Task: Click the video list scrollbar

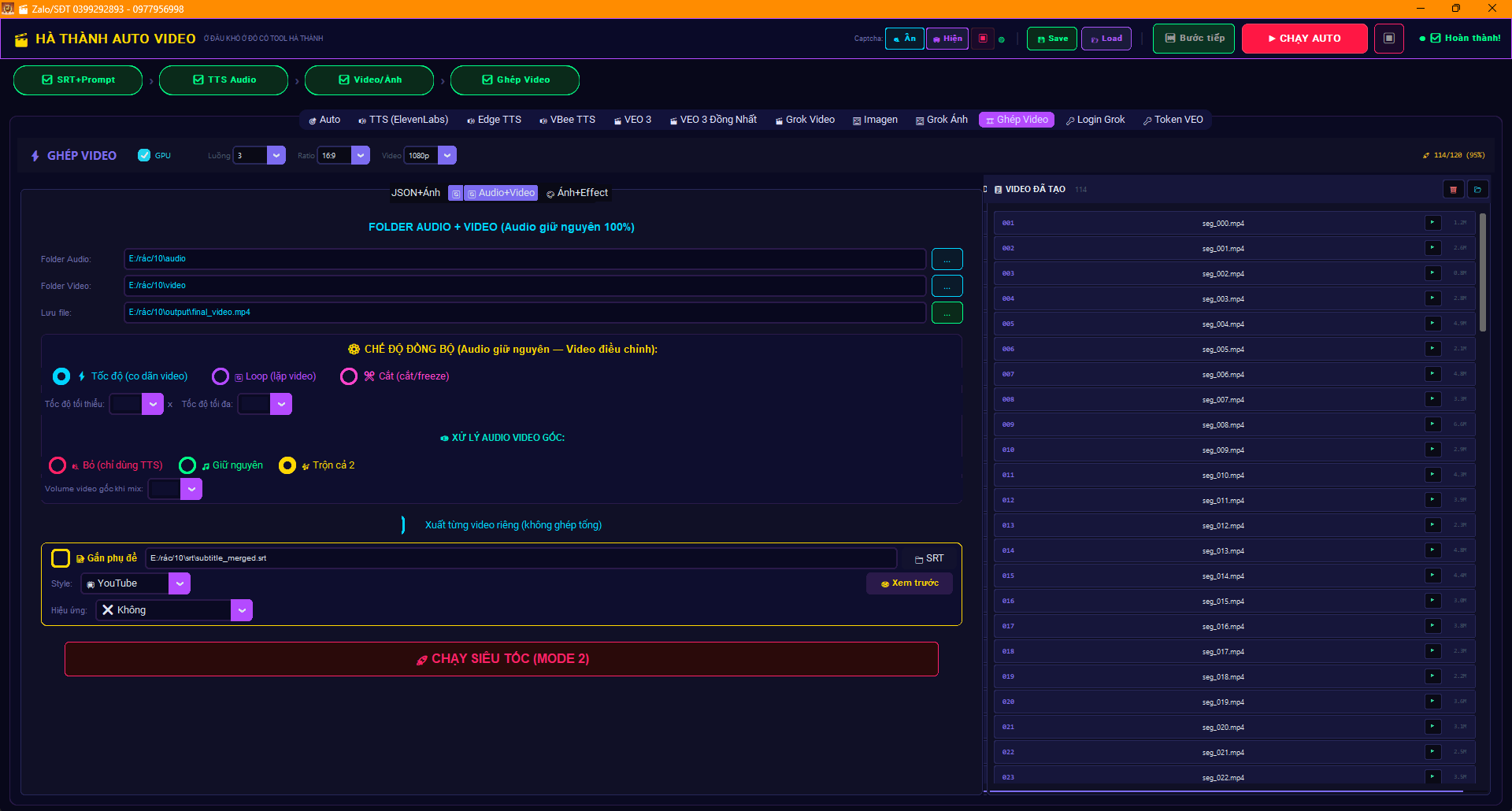Action: point(1483,272)
